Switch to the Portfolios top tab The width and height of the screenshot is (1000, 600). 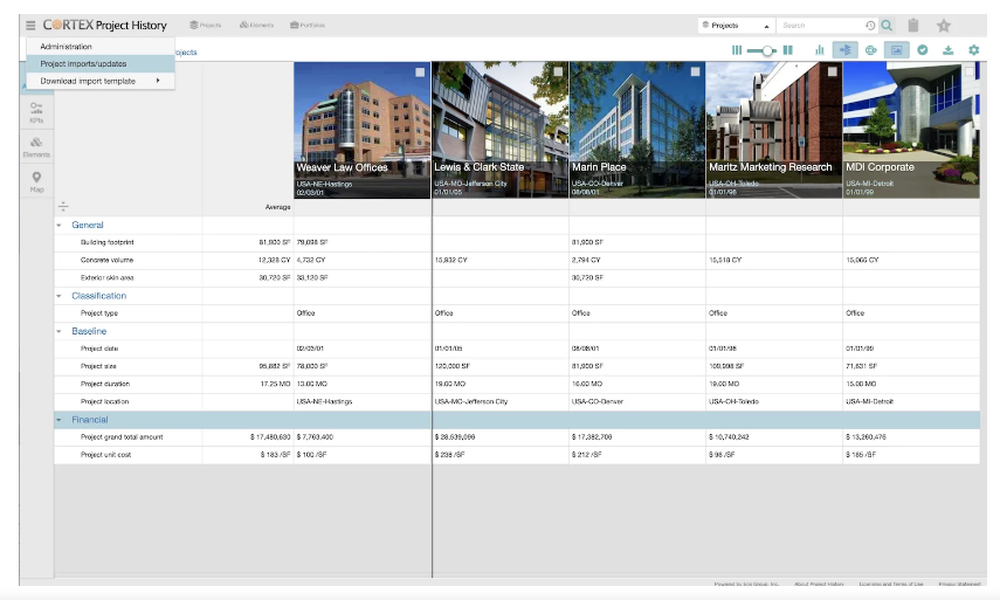click(x=307, y=26)
